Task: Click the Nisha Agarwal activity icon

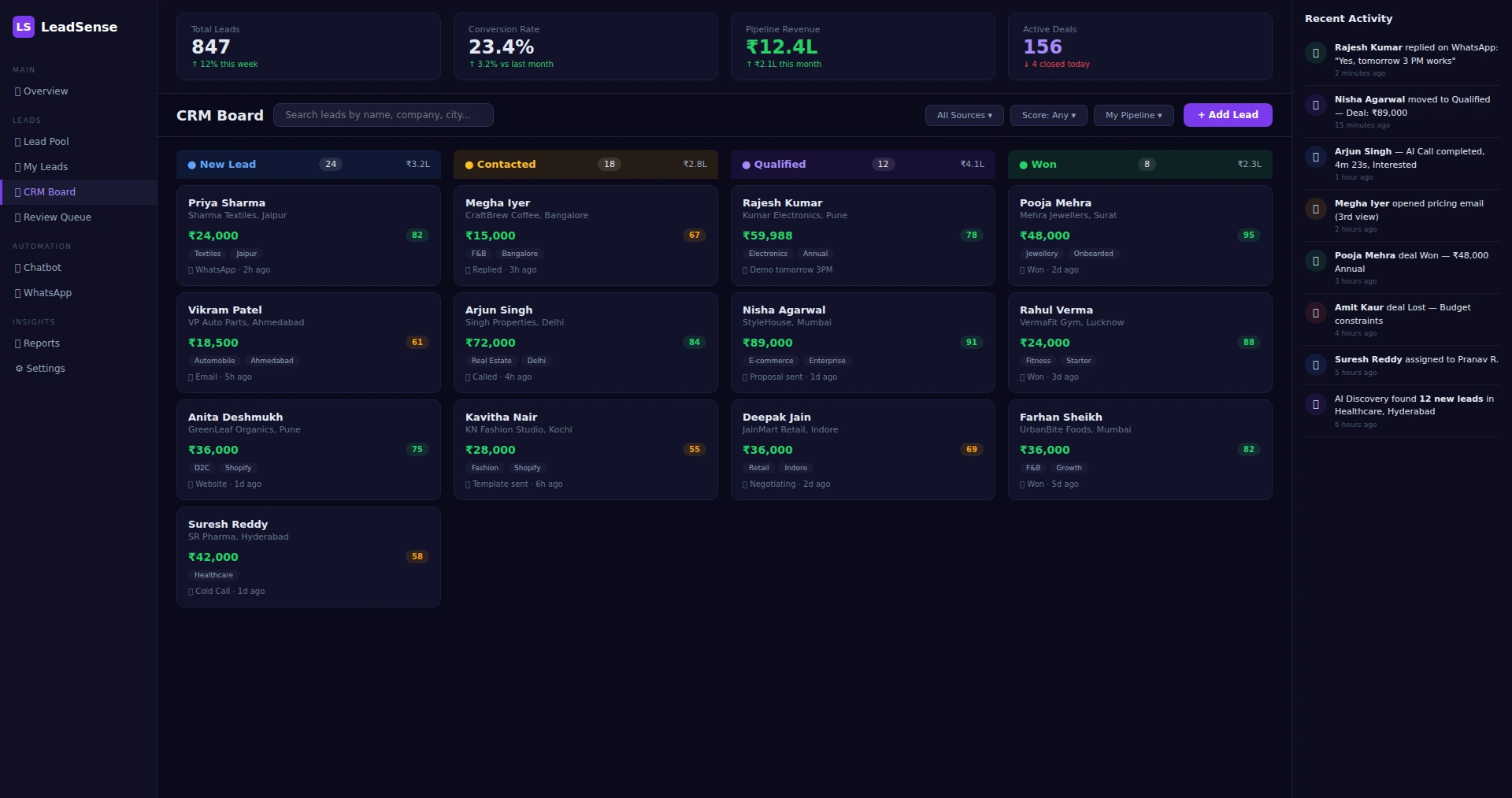Action: [1315, 106]
